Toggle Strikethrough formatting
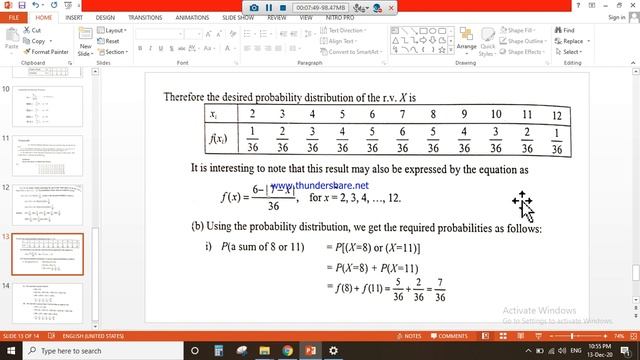The width and height of the screenshot is (640, 360). (x=181, y=48)
